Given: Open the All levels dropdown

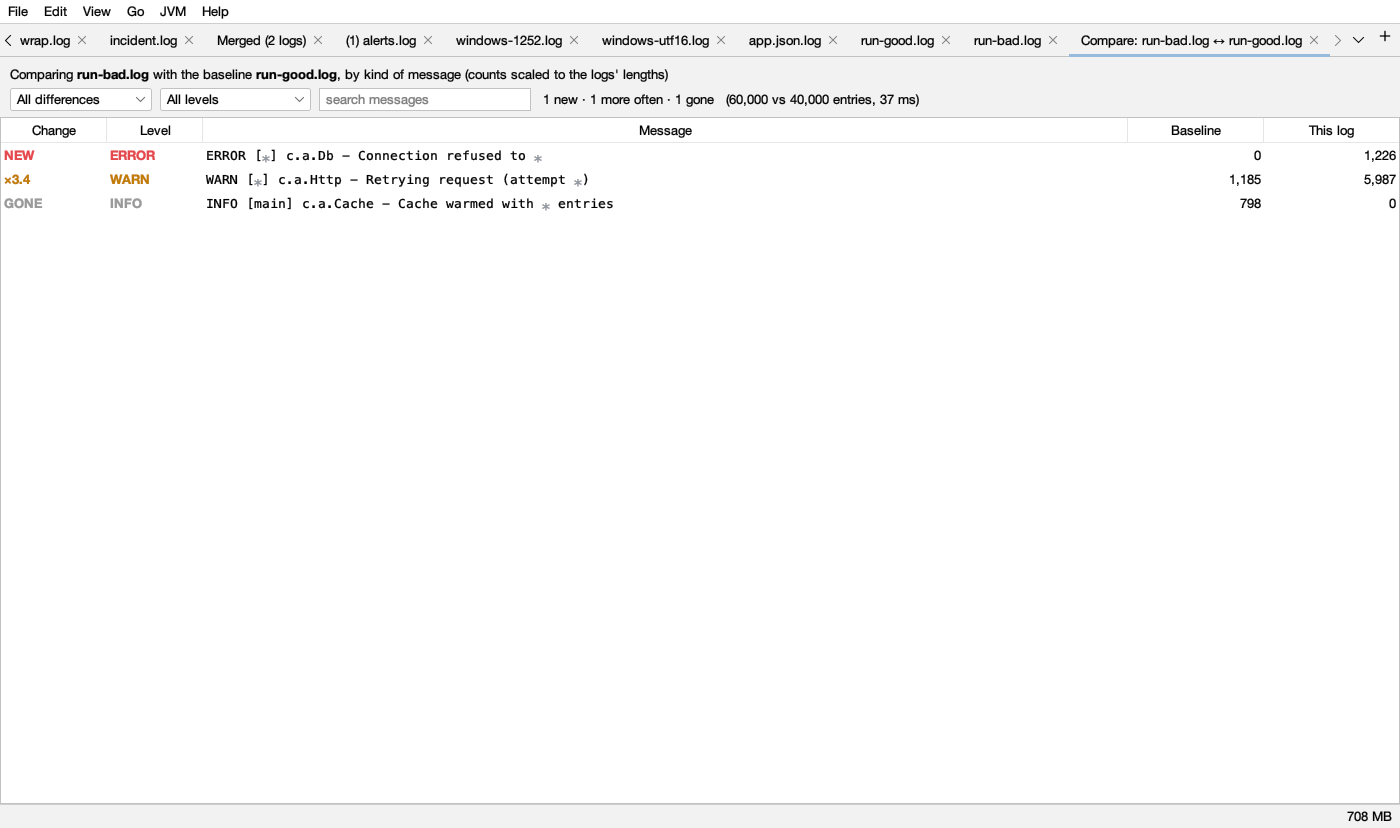Looking at the screenshot, I should point(235,99).
